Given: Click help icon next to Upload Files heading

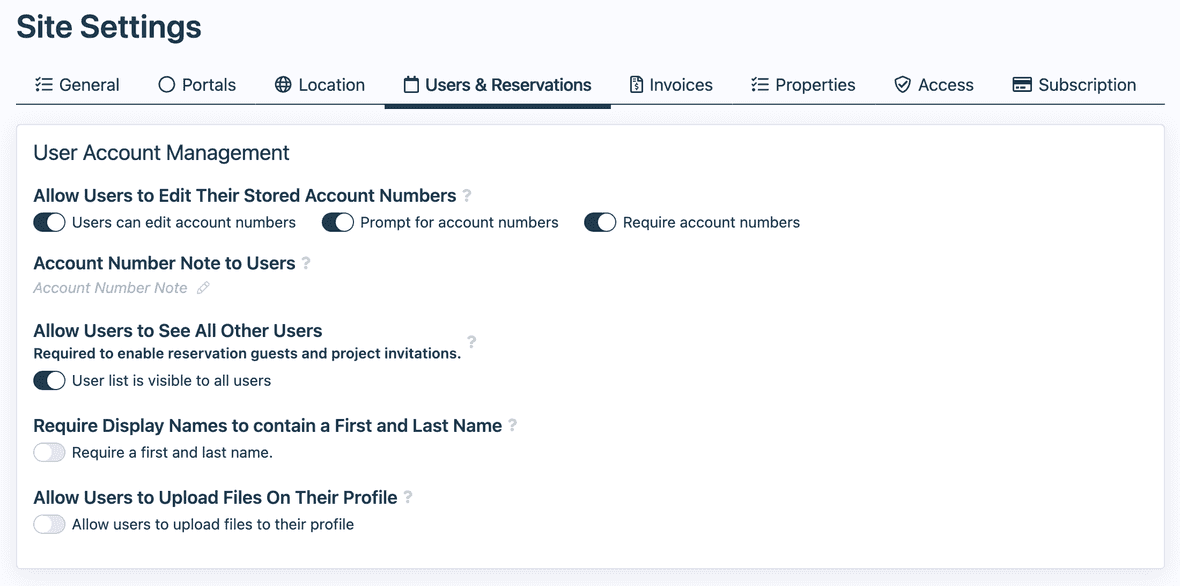Looking at the screenshot, I should pyautogui.click(x=408, y=498).
